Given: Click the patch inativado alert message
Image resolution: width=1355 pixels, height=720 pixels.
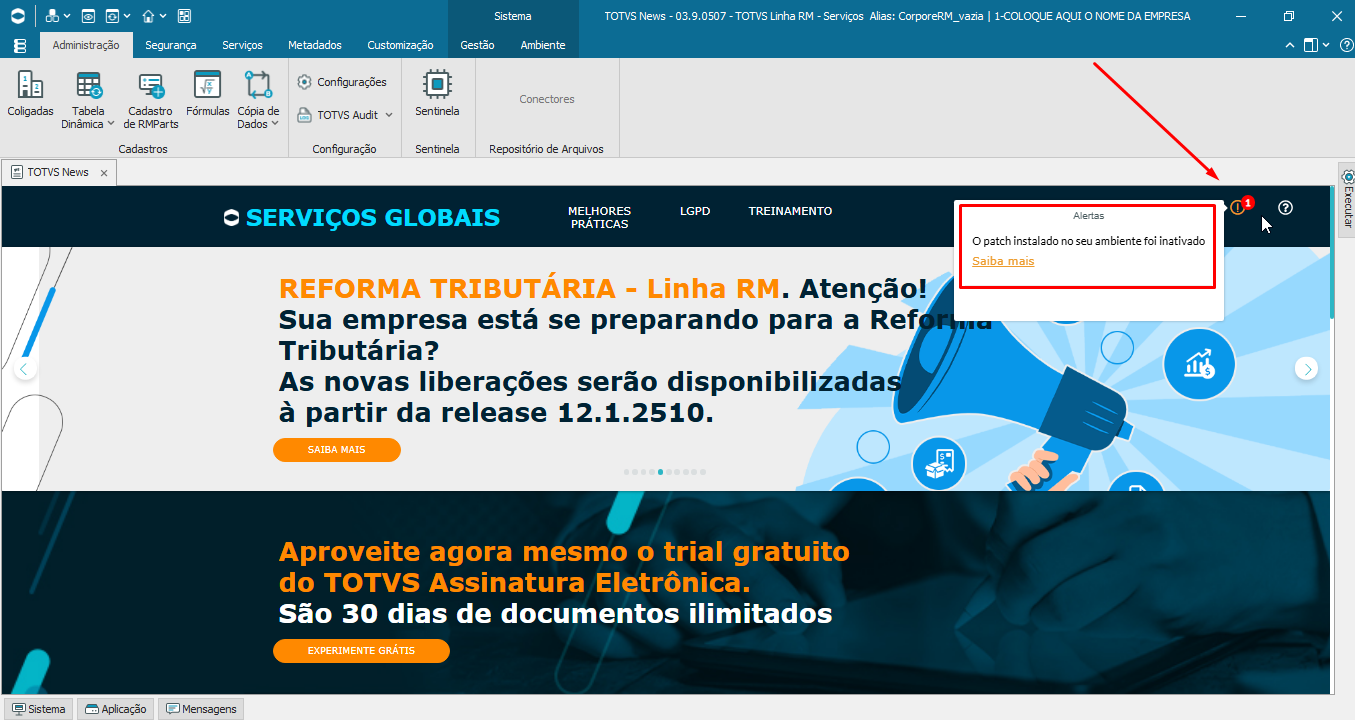Looking at the screenshot, I should pos(1088,241).
